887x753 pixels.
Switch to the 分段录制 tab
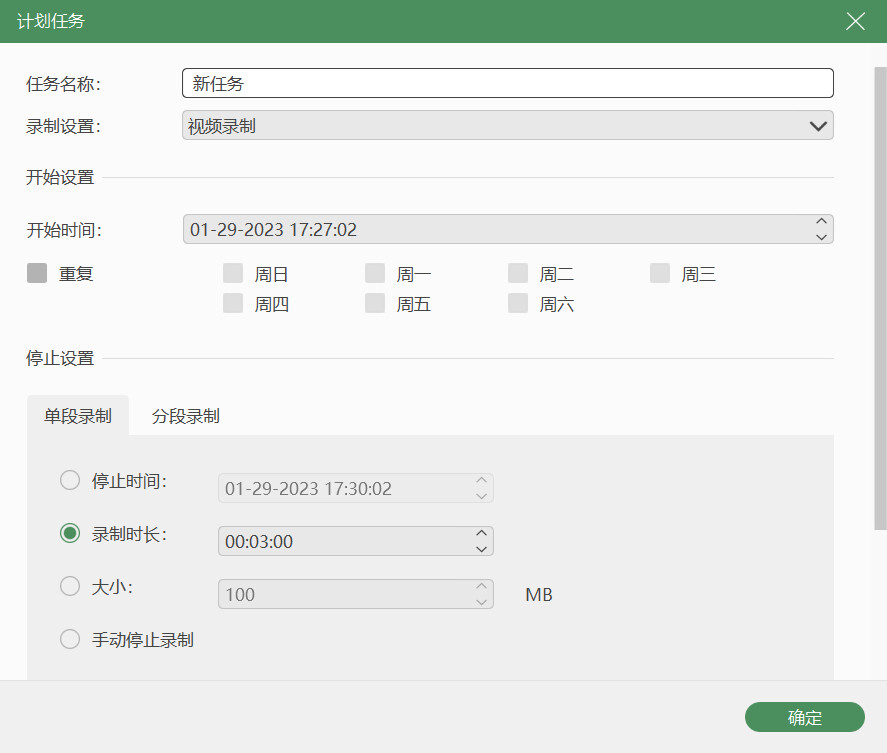pyautogui.click(x=186, y=416)
